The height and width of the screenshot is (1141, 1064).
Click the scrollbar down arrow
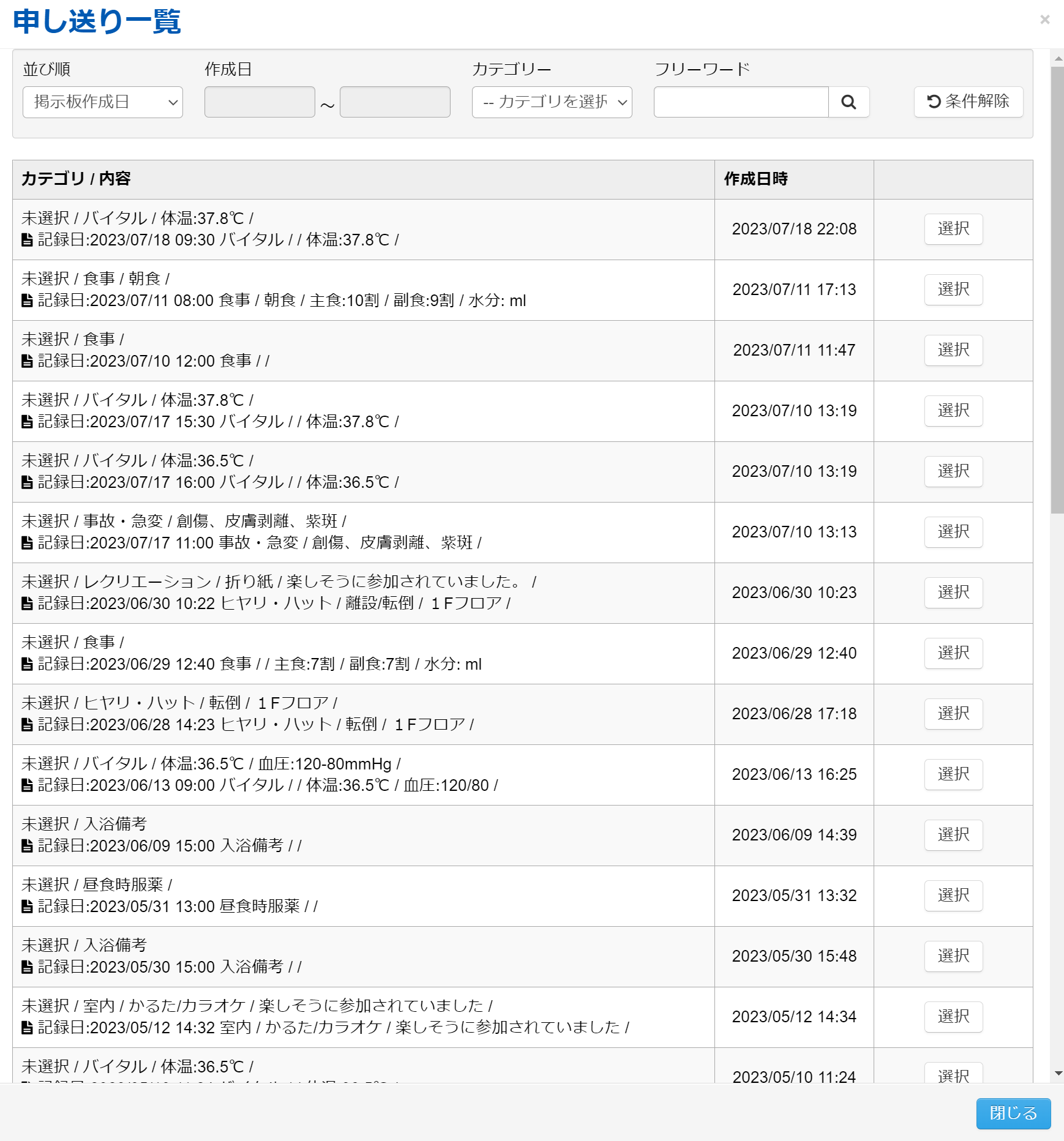pos(1058,1074)
